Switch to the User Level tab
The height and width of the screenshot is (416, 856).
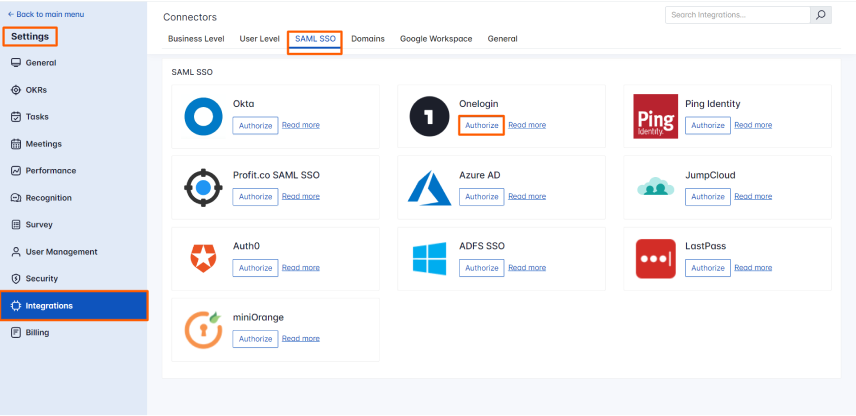(259, 39)
